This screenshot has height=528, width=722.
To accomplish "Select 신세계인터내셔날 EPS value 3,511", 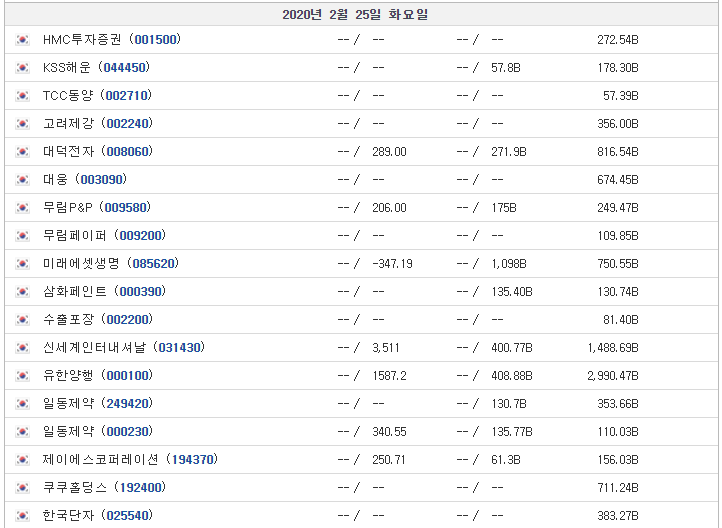I will [385, 348].
